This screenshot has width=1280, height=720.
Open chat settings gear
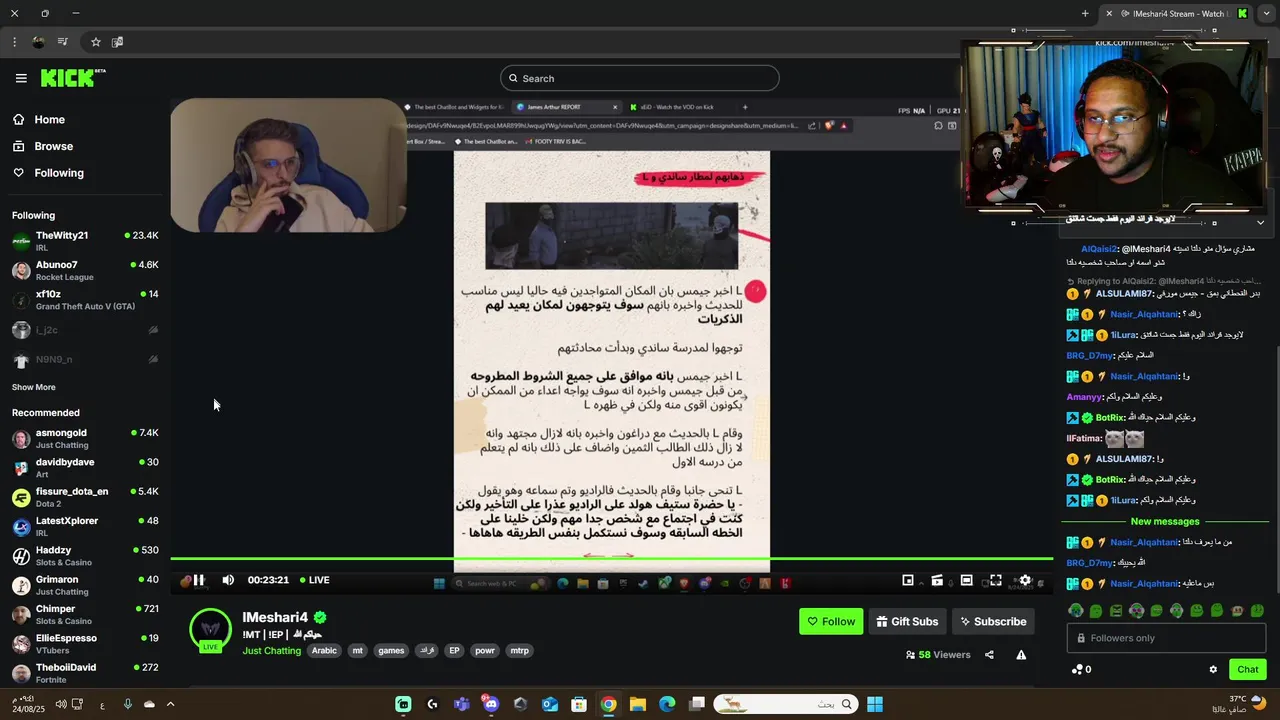click(1213, 669)
